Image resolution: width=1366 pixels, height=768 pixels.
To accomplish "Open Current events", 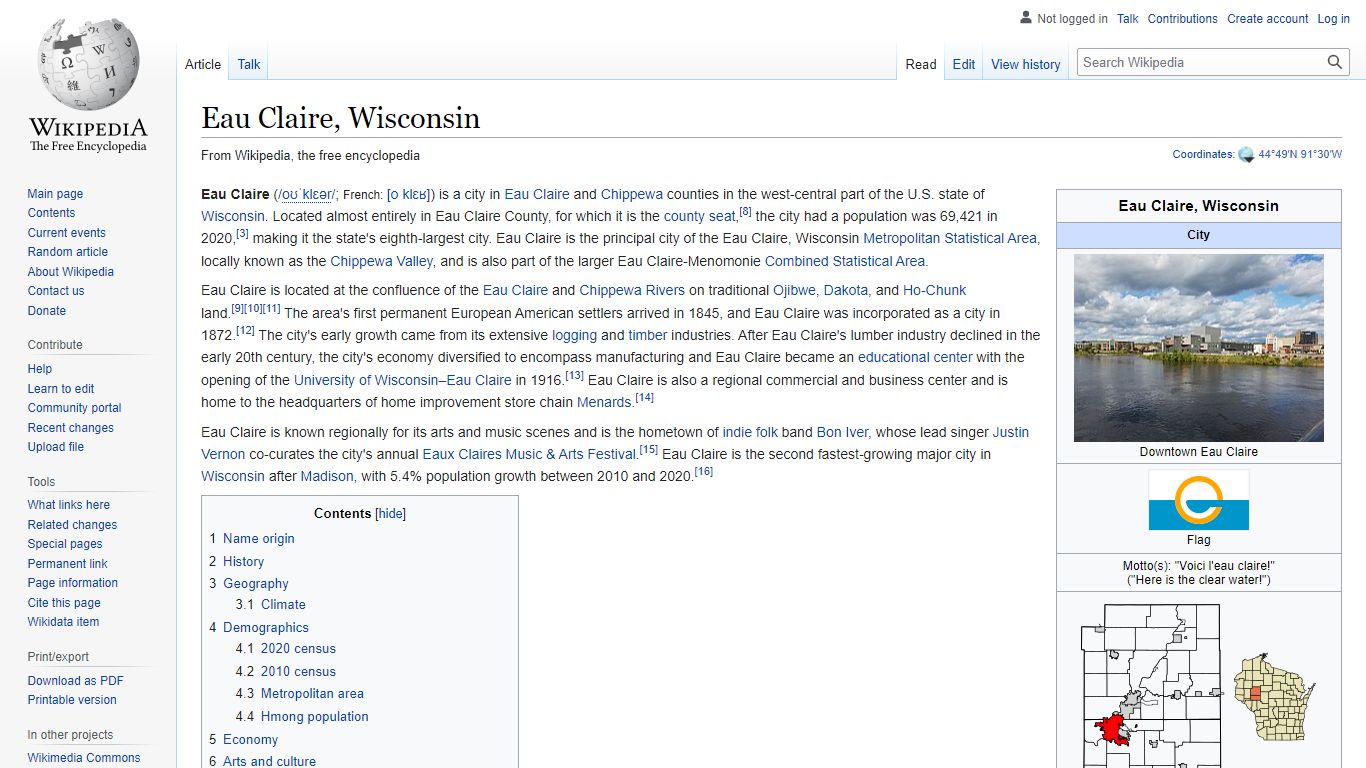I will [x=66, y=233].
